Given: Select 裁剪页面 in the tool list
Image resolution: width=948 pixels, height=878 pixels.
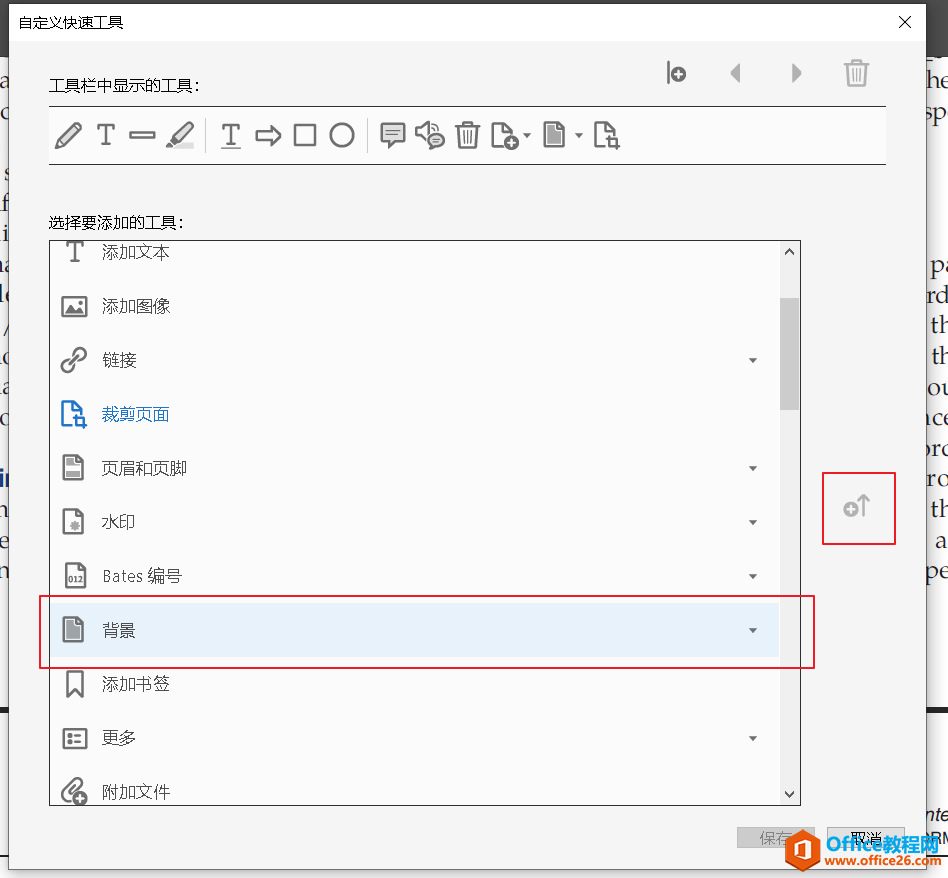Looking at the screenshot, I should tap(415, 414).
